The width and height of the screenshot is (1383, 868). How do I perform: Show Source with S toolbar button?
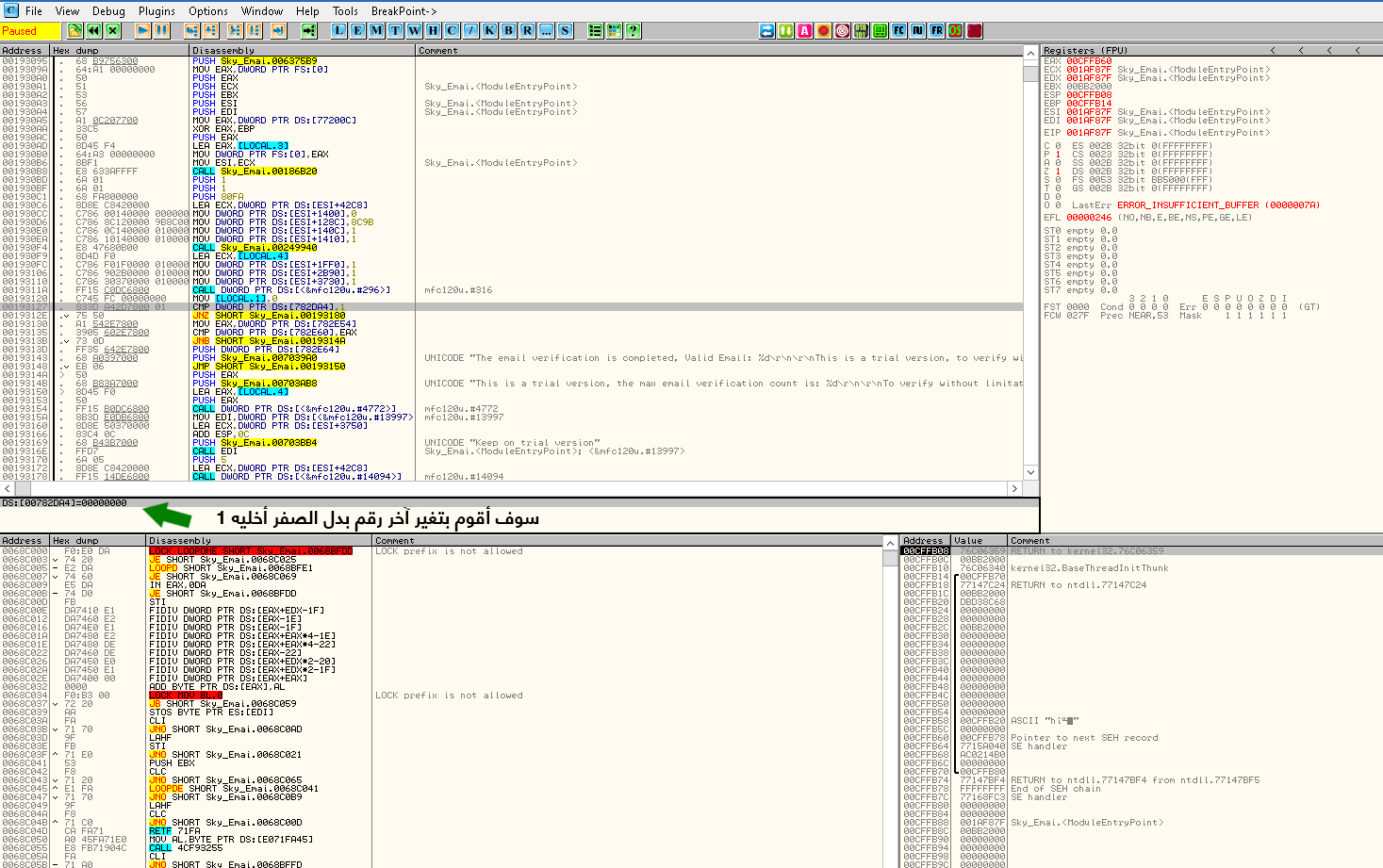(x=565, y=30)
